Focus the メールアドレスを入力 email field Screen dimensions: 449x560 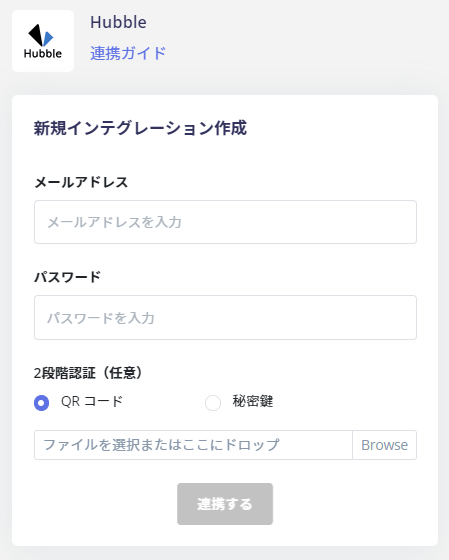[225, 222]
